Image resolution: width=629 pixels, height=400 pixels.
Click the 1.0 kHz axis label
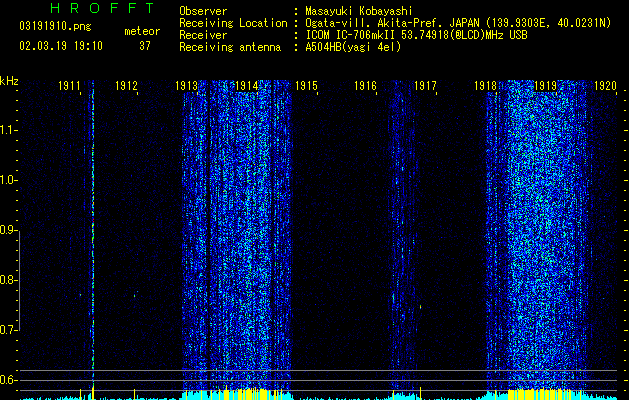pyautogui.click(x=8, y=180)
